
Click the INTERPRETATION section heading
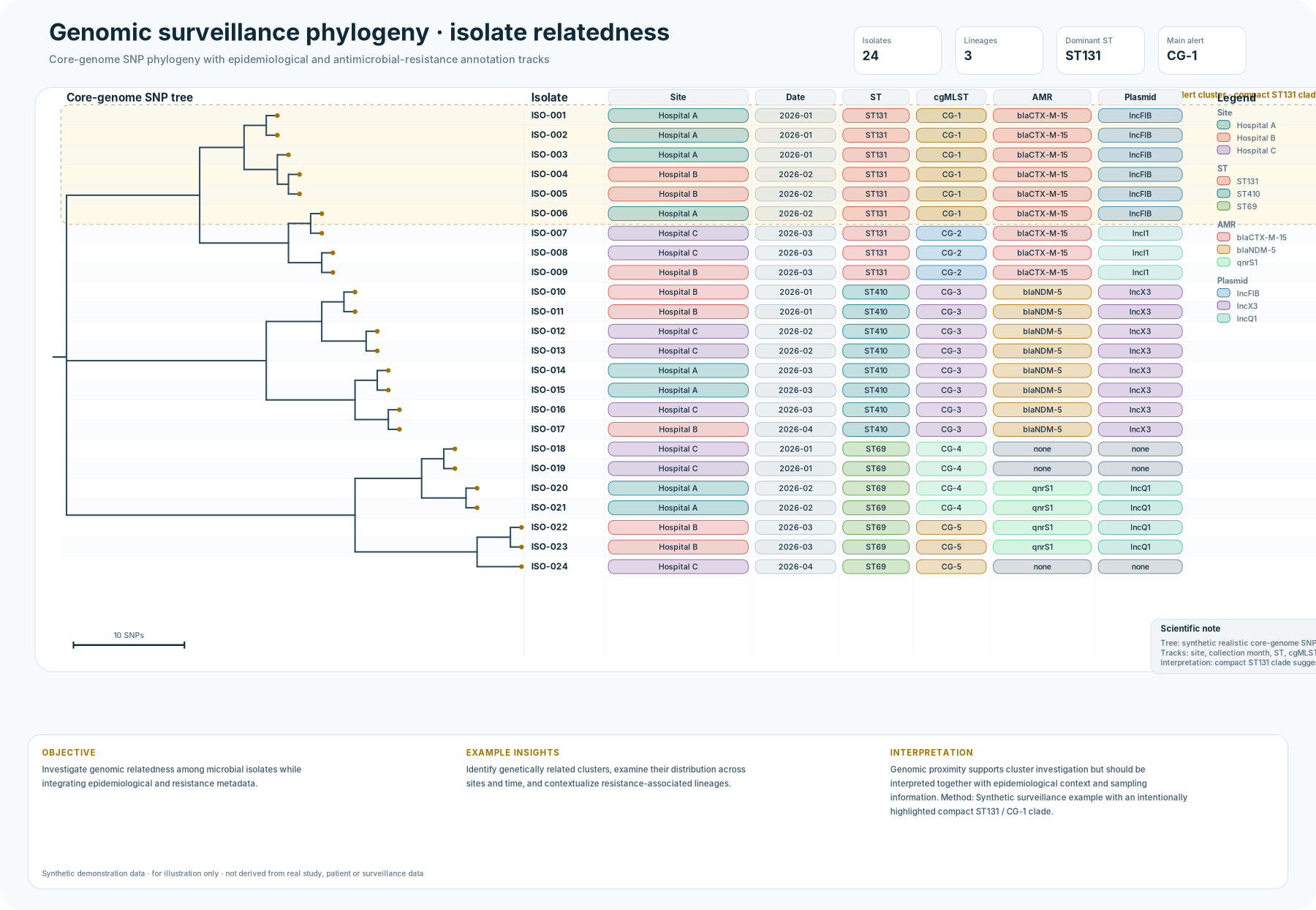pos(931,752)
